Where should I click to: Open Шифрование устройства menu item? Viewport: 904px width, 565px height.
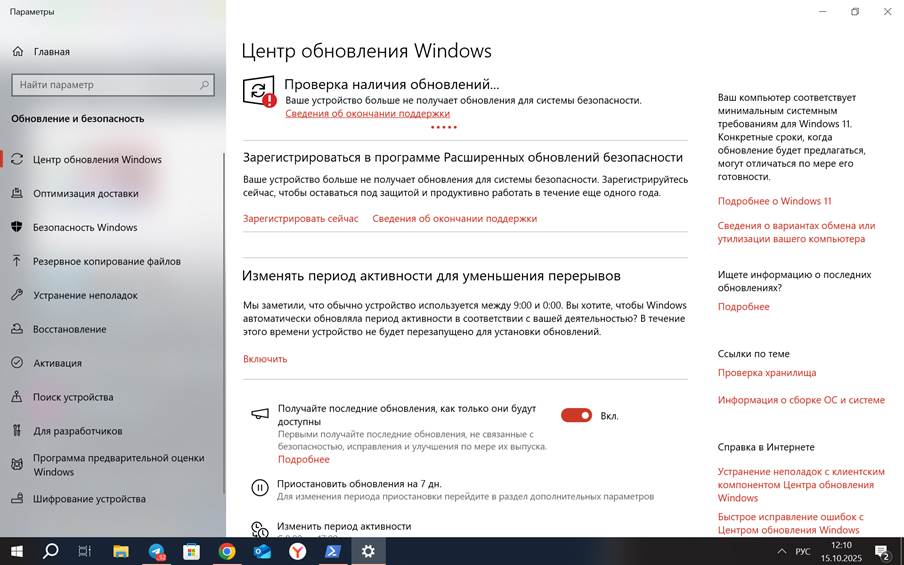click(89, 499)
